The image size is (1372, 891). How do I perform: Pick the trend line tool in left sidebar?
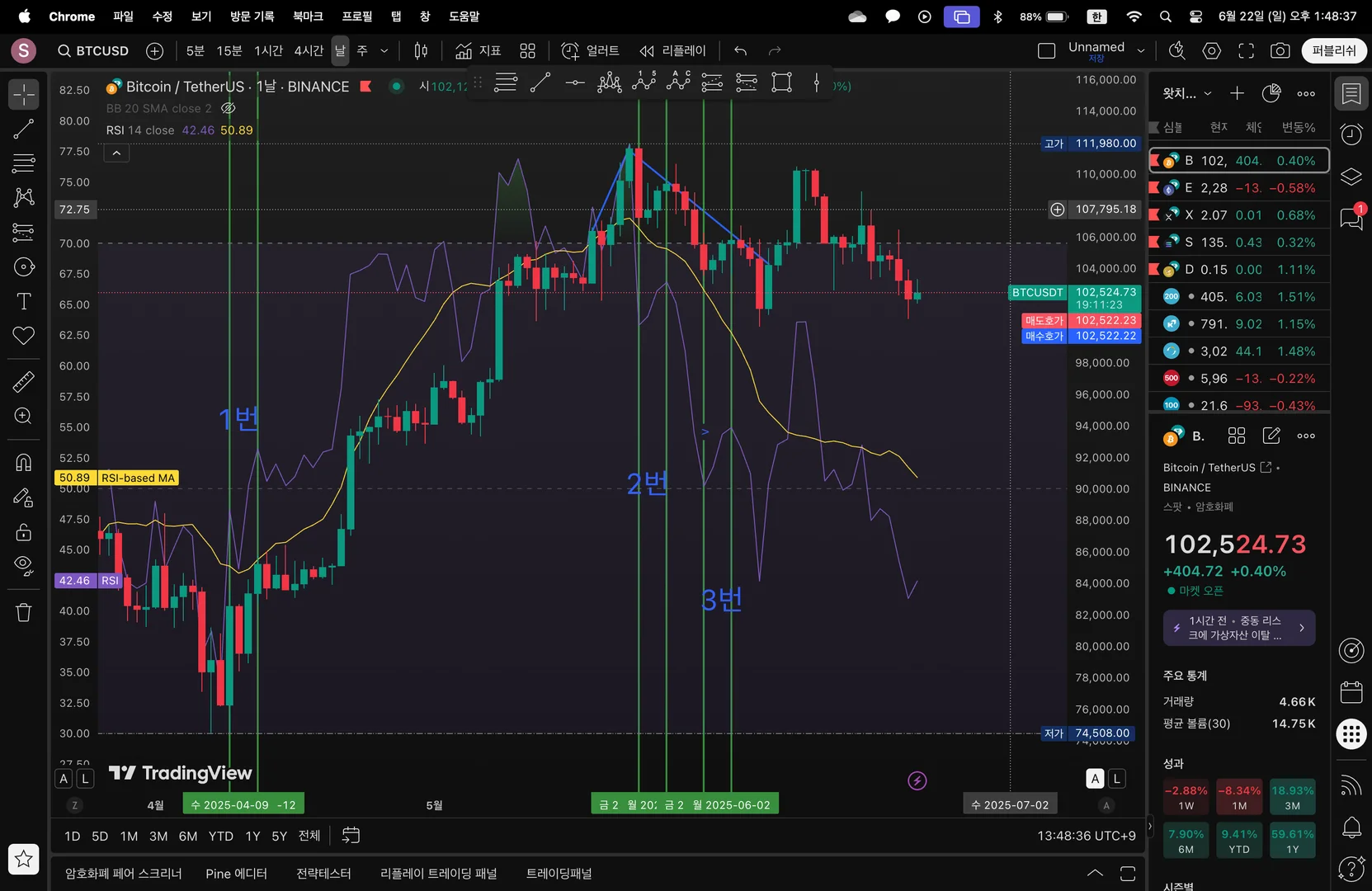24,129
